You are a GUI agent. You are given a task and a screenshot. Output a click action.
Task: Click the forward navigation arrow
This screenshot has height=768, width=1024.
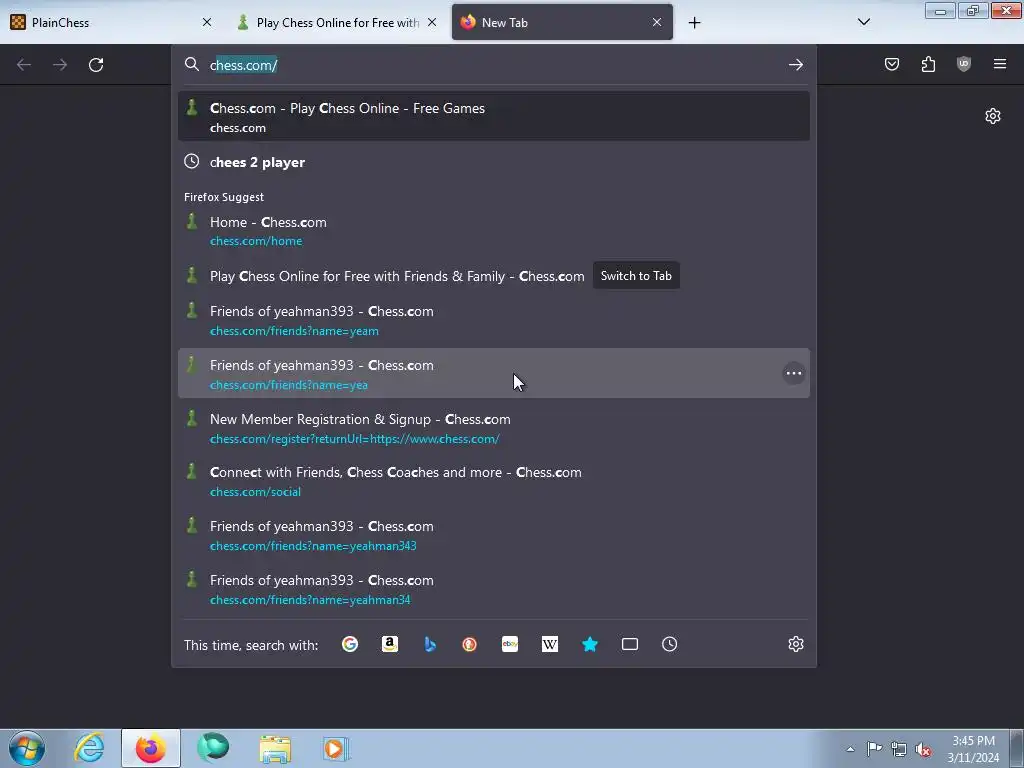60,65
